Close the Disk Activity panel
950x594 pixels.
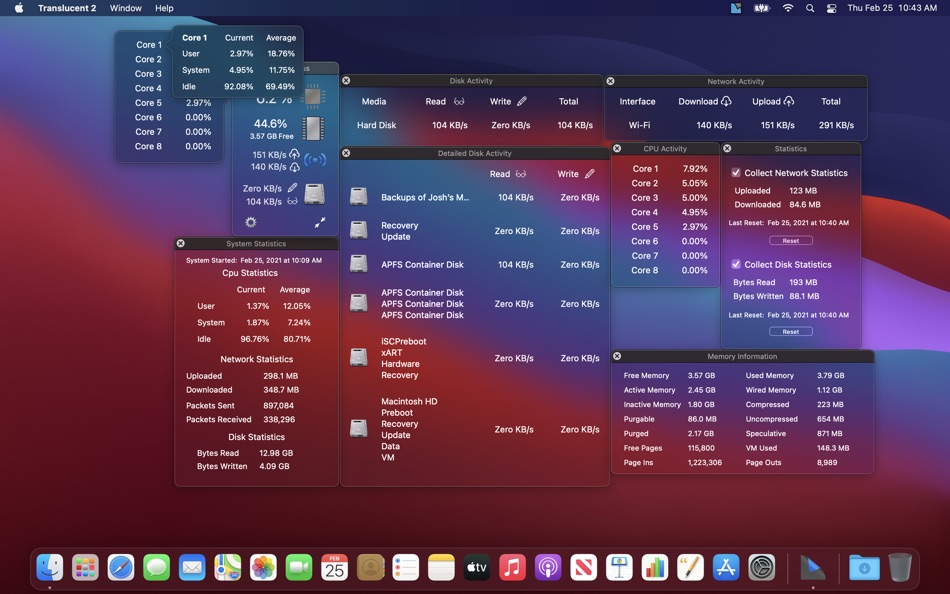pyautogui.click(x=346, y=81)
